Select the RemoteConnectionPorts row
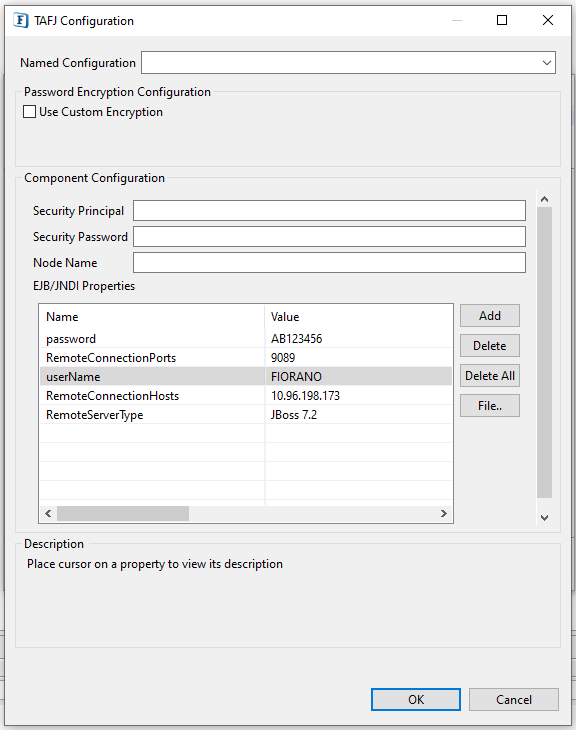Viewport: 576px width, 730px height. [x=246, y=358]
